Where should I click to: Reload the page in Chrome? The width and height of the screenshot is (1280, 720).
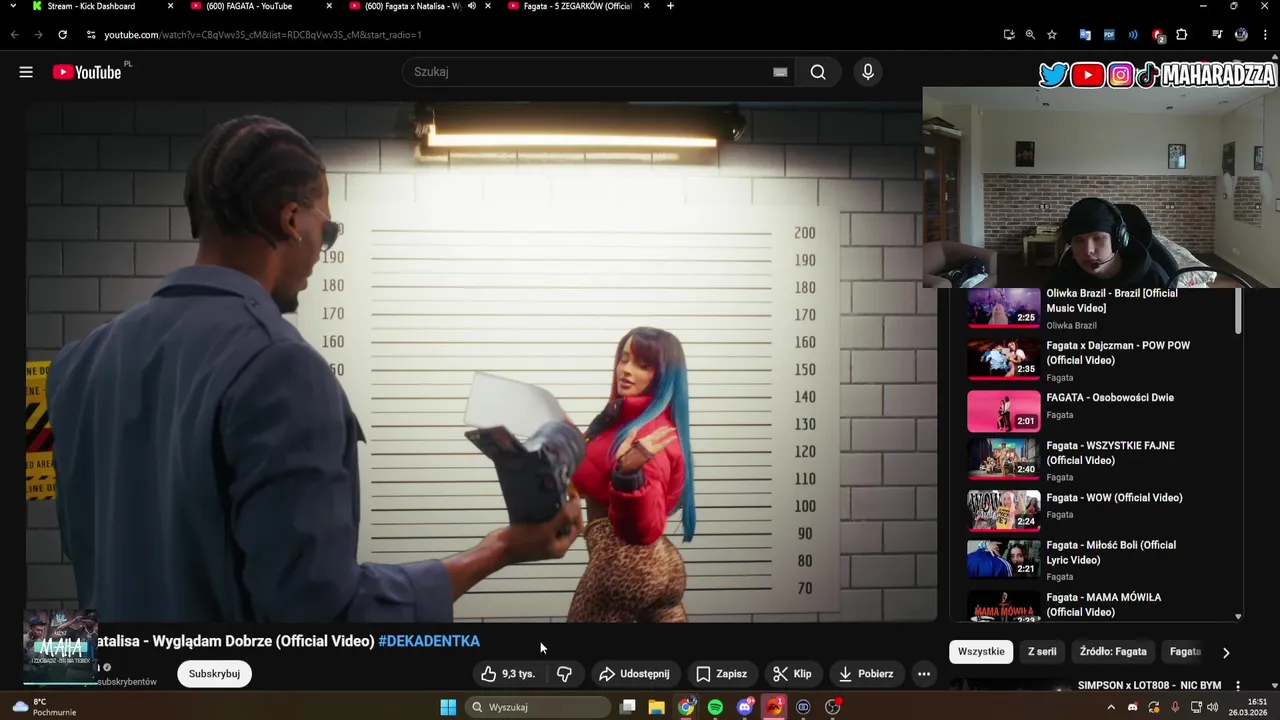[62, 35]
